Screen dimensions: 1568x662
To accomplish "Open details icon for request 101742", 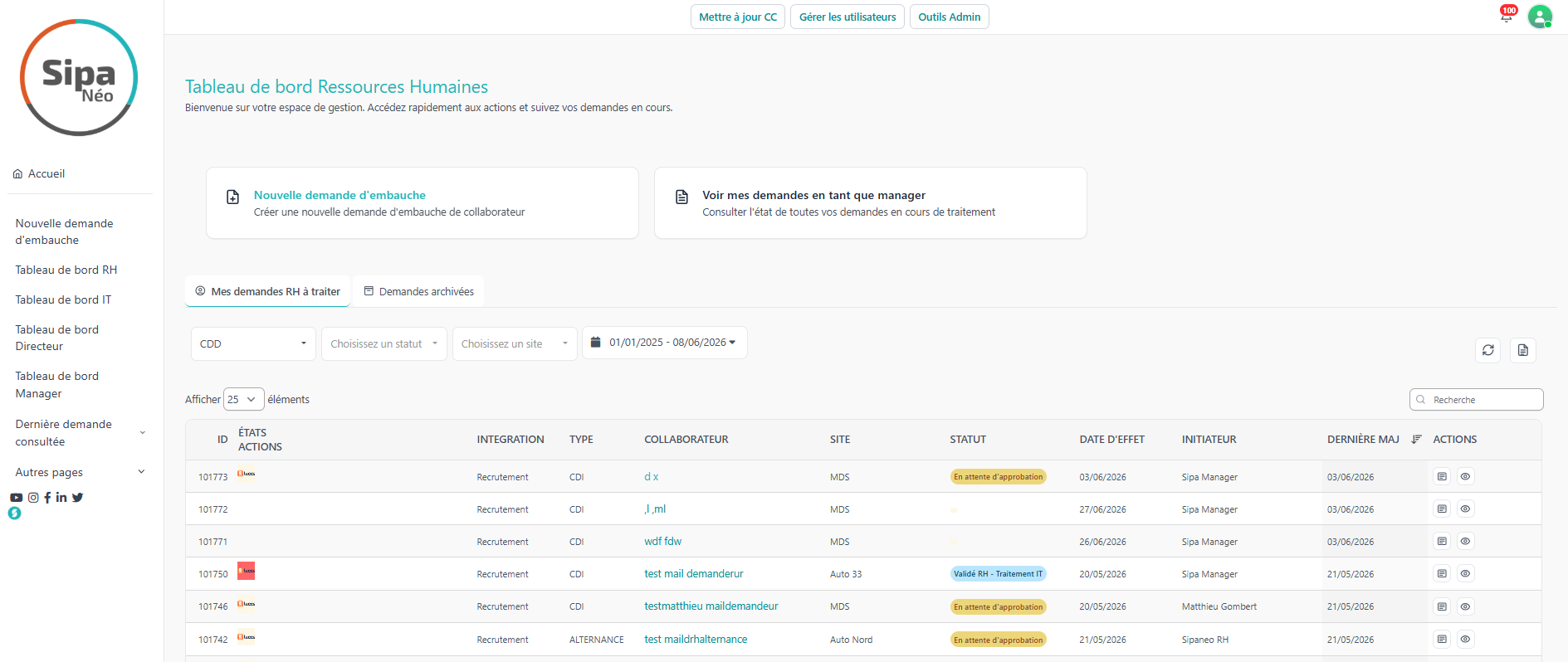I will pyautogui.click(x=1442, y=640).
